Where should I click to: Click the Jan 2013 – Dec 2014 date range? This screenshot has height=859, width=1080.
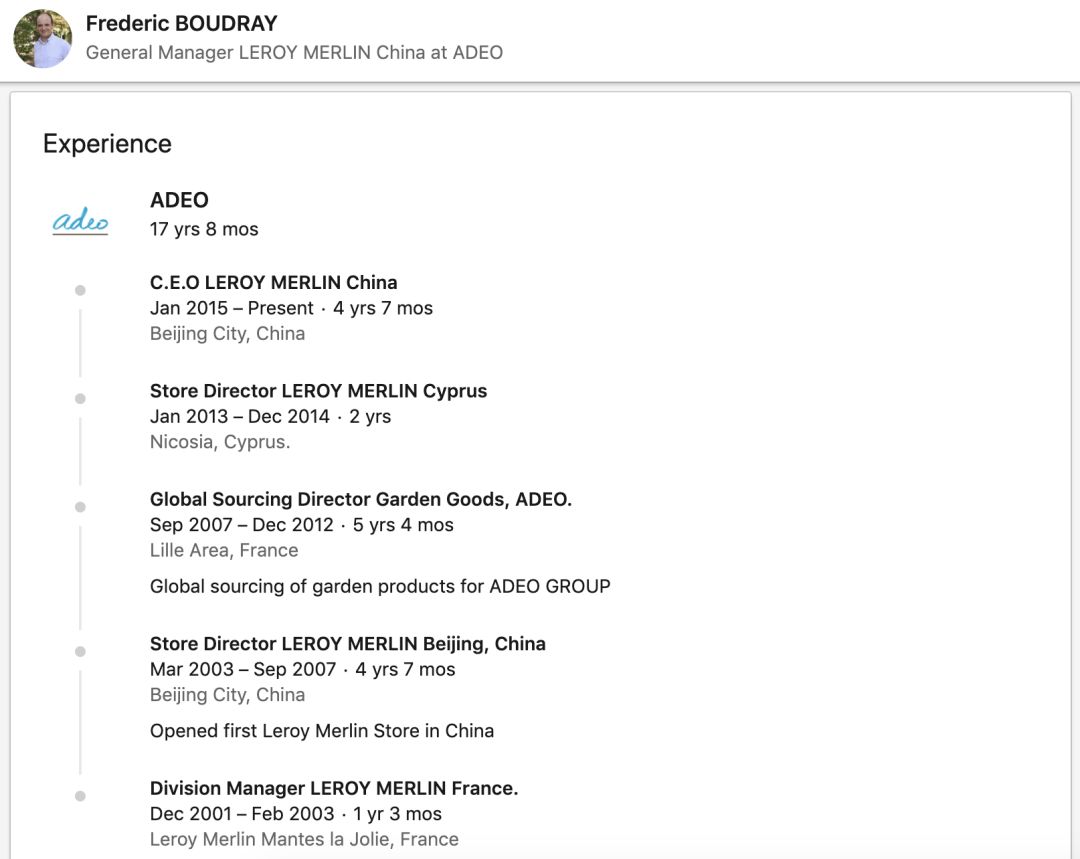pos(240,416)
